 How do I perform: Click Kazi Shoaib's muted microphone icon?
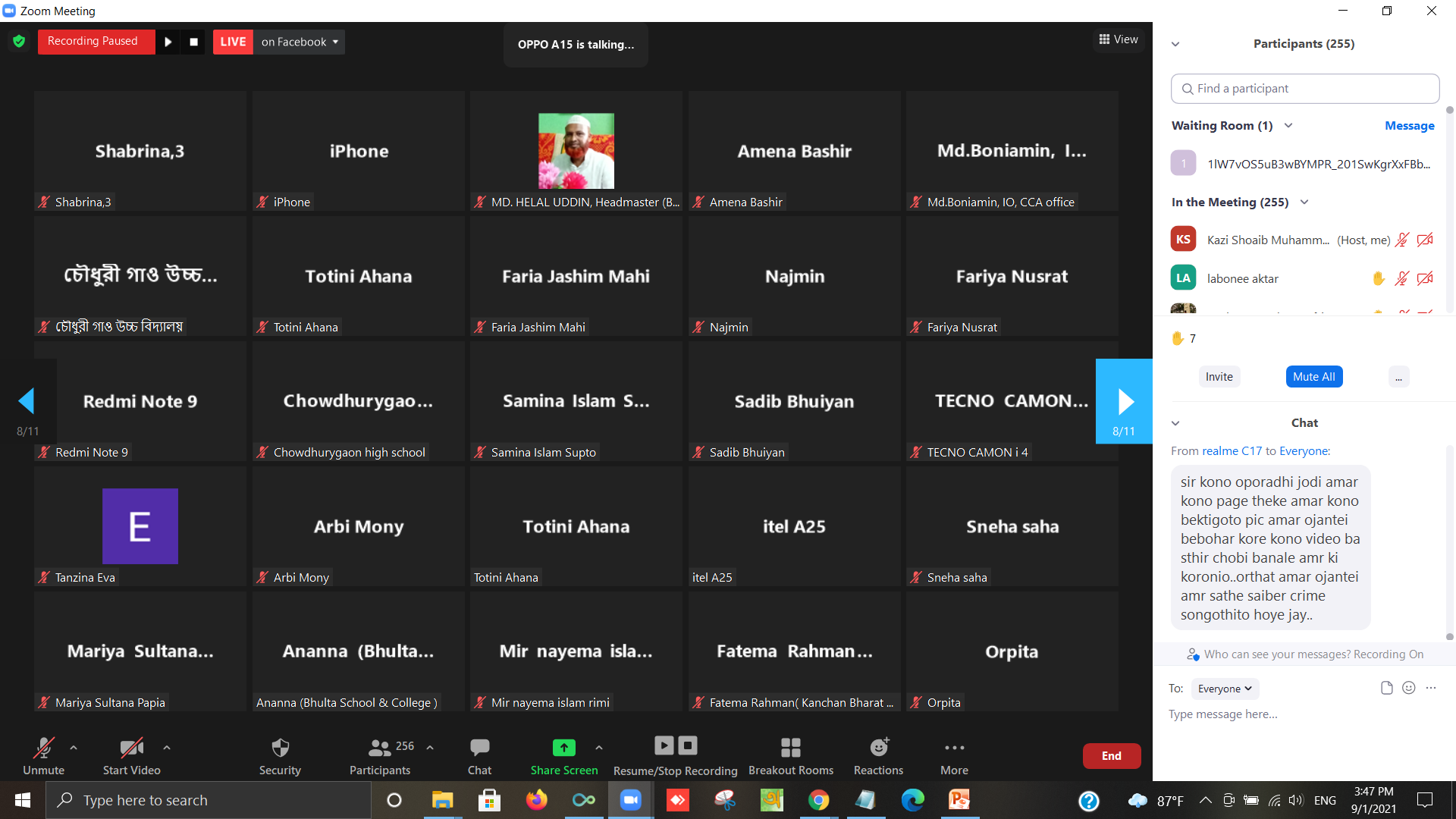(x=1402, y=240)
